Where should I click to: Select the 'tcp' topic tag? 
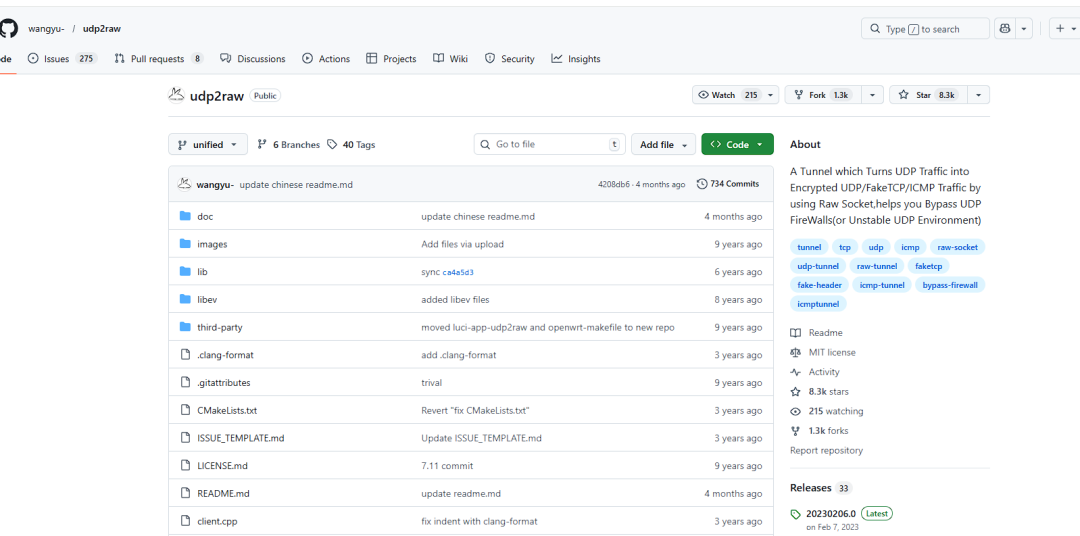pyautogui.click(x=845, y=247)
